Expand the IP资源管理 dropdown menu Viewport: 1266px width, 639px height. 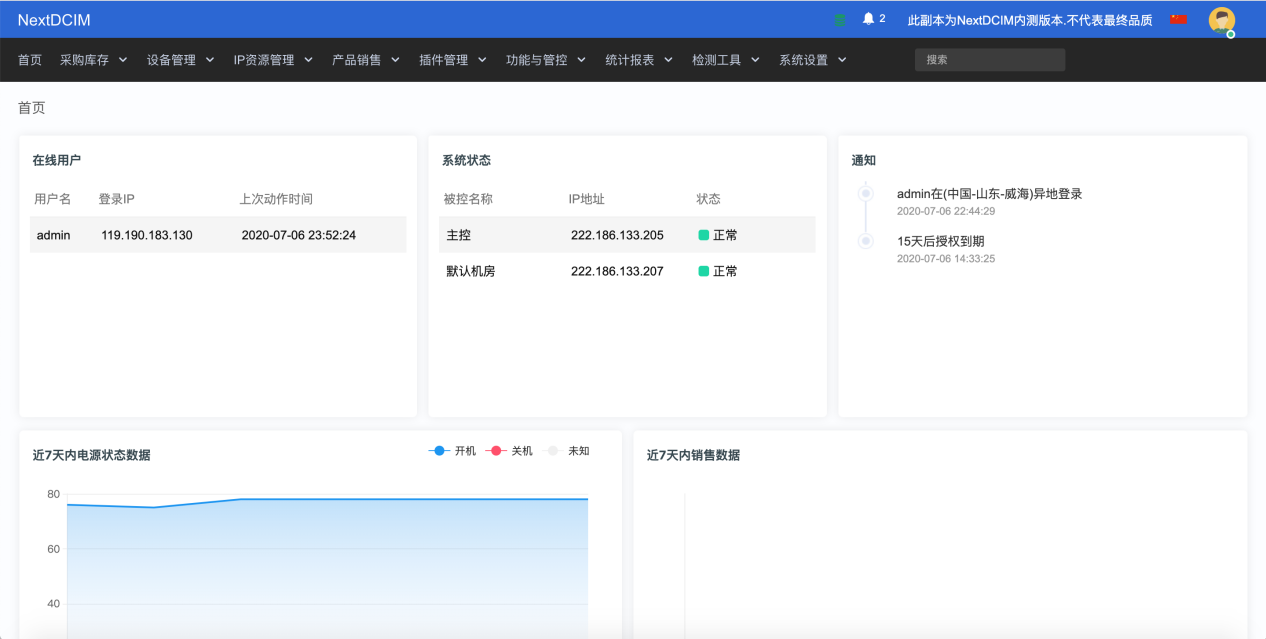[273, 60]
